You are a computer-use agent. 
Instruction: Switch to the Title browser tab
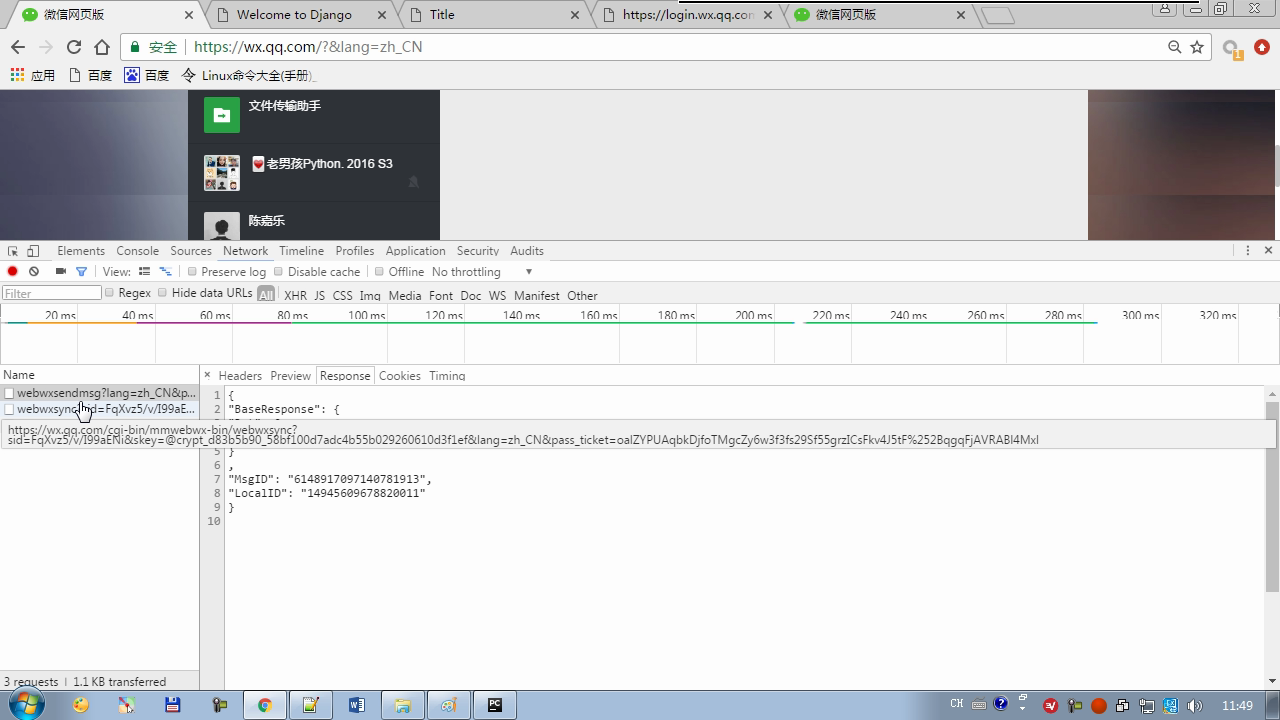pos(495,15)
